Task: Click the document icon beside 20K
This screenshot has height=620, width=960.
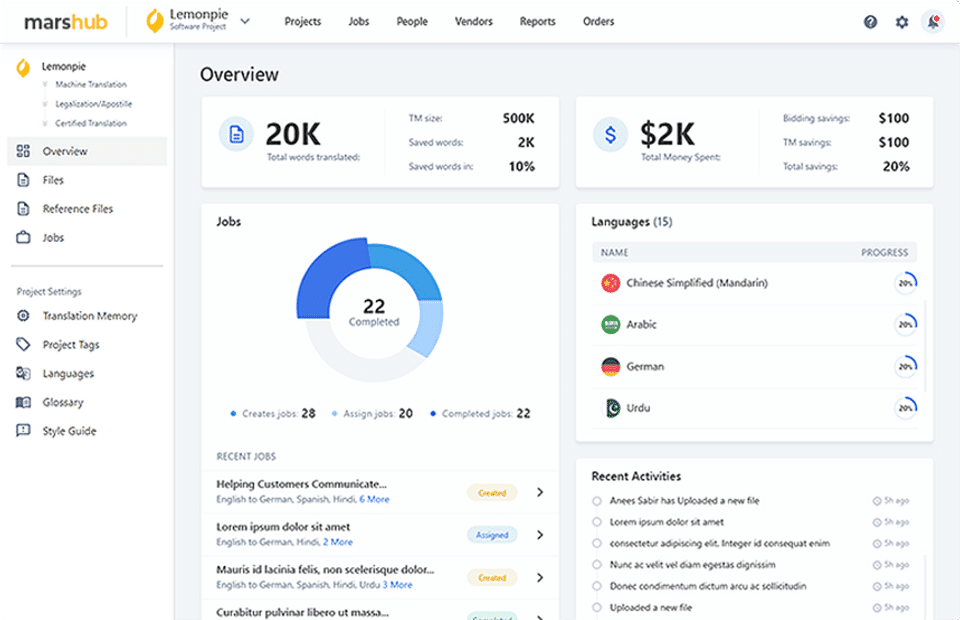Action: pyautogui.click(x=236, y=134)
